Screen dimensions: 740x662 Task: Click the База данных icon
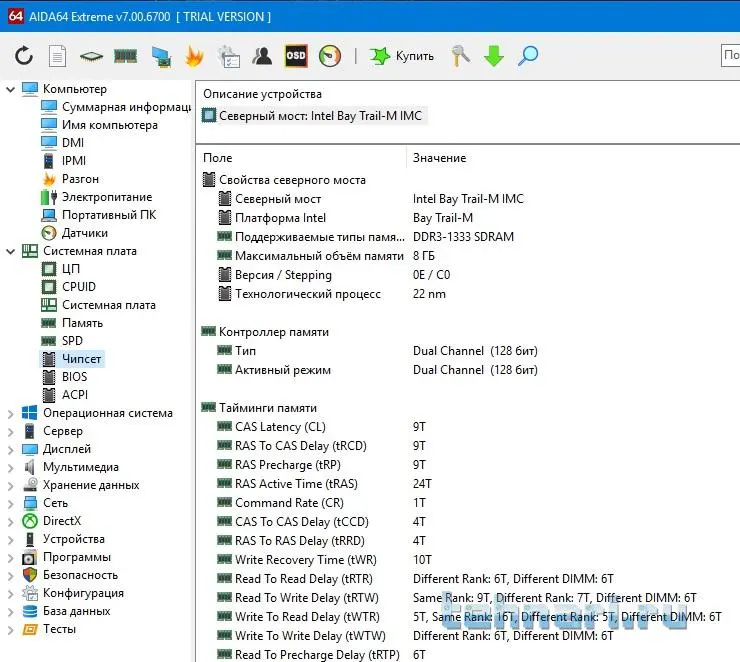[x=30, y=612]
